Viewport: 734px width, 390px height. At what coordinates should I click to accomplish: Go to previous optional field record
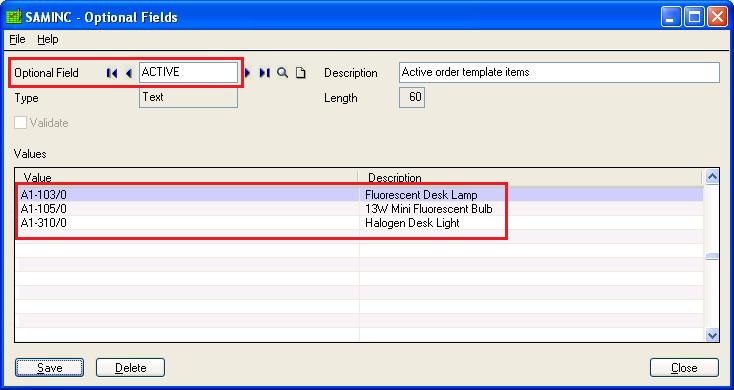point(129,73)
